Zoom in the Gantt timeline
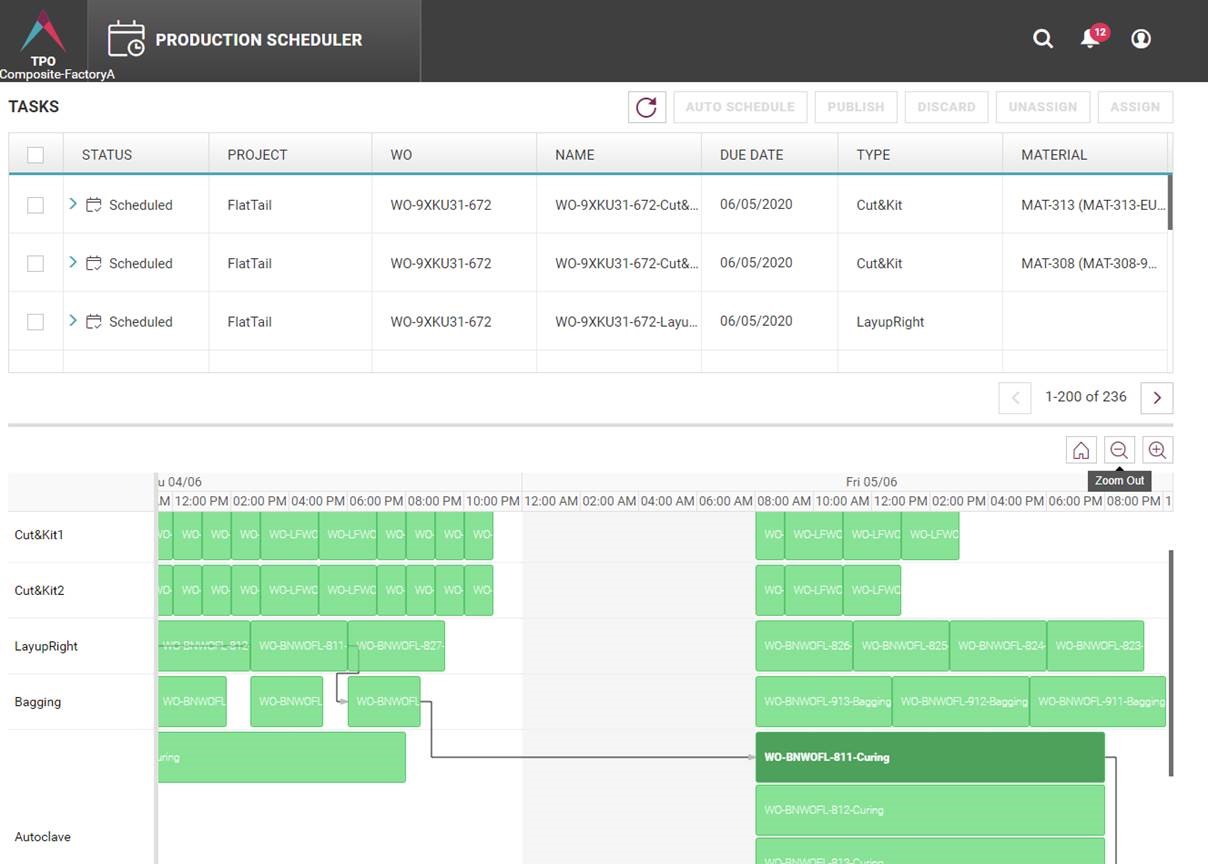This screenshot has width=1208, height=864. point(1157,450)
